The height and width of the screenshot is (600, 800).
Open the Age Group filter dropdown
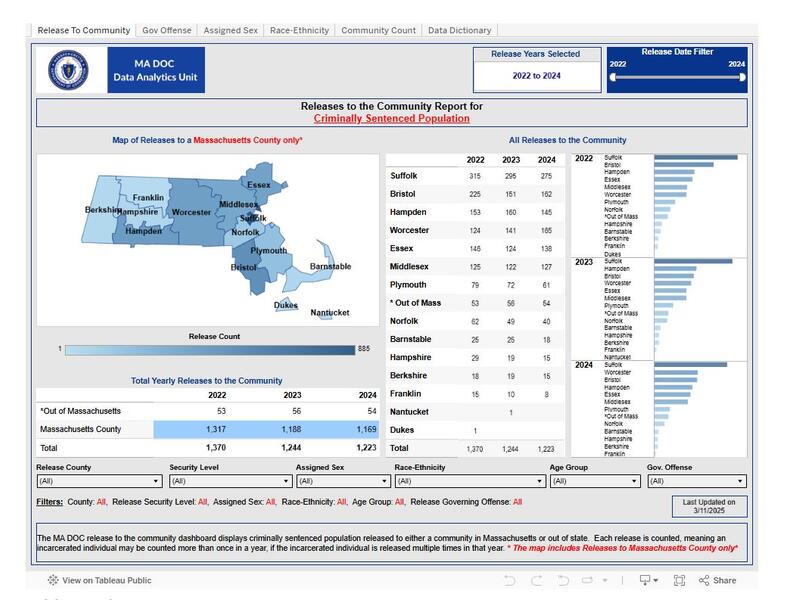pos(594,481)
